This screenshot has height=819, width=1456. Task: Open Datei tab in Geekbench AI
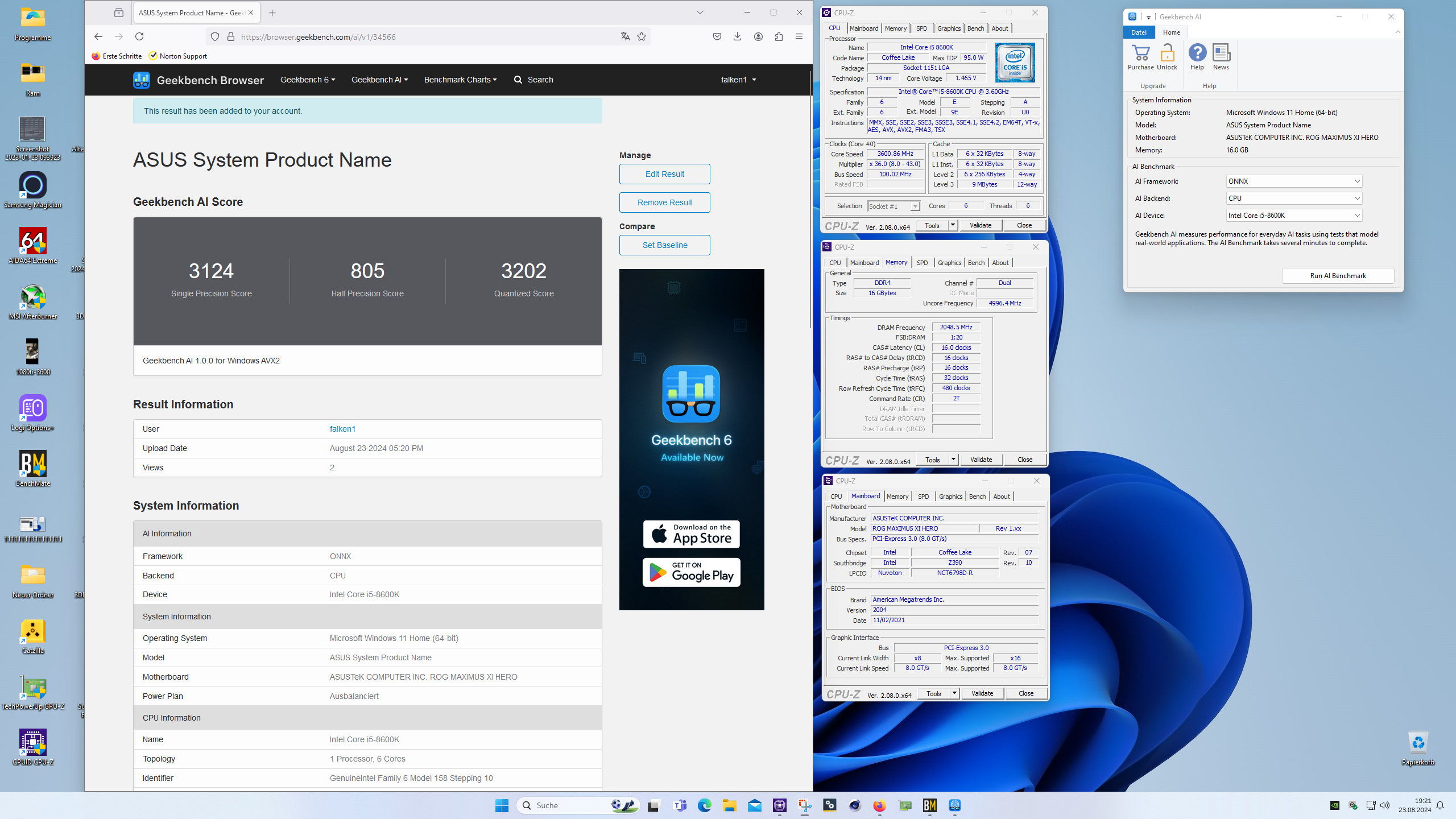pos(1139,32)
